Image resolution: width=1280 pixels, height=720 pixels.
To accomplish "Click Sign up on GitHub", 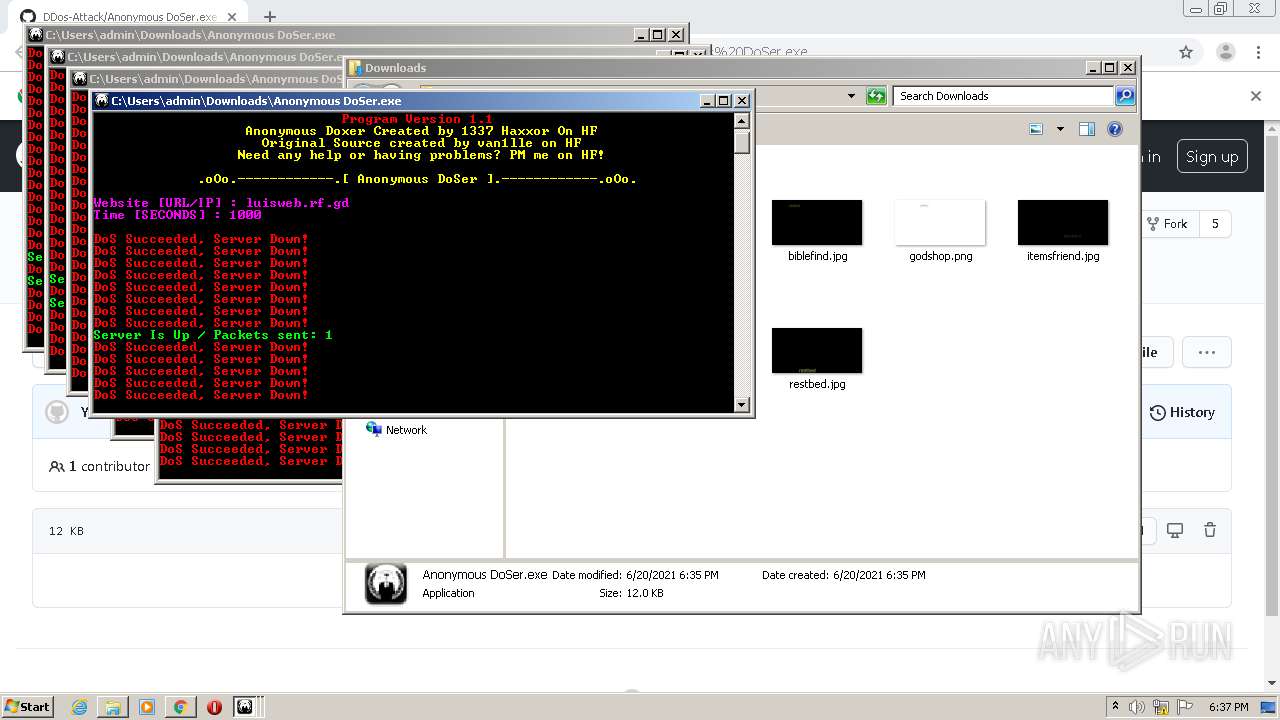I will [1212, 157].
